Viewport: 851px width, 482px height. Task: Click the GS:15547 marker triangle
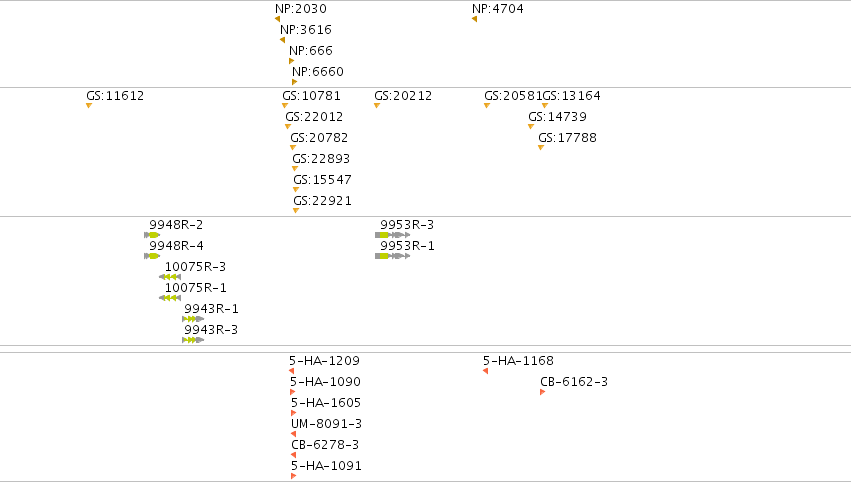[x=296, y=189]
